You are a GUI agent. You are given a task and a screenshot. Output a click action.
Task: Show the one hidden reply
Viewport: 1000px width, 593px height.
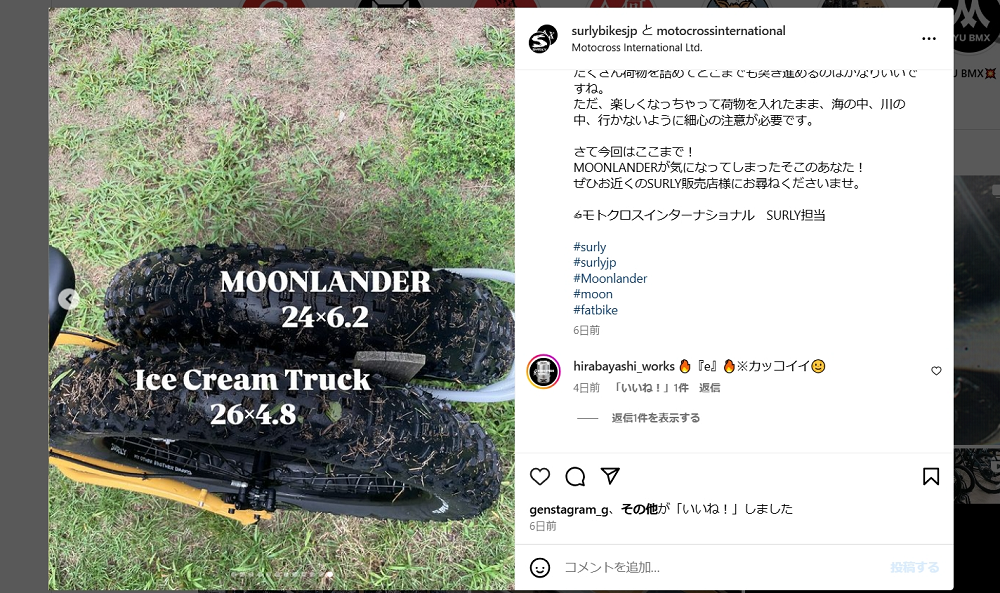tap(656, 418)
